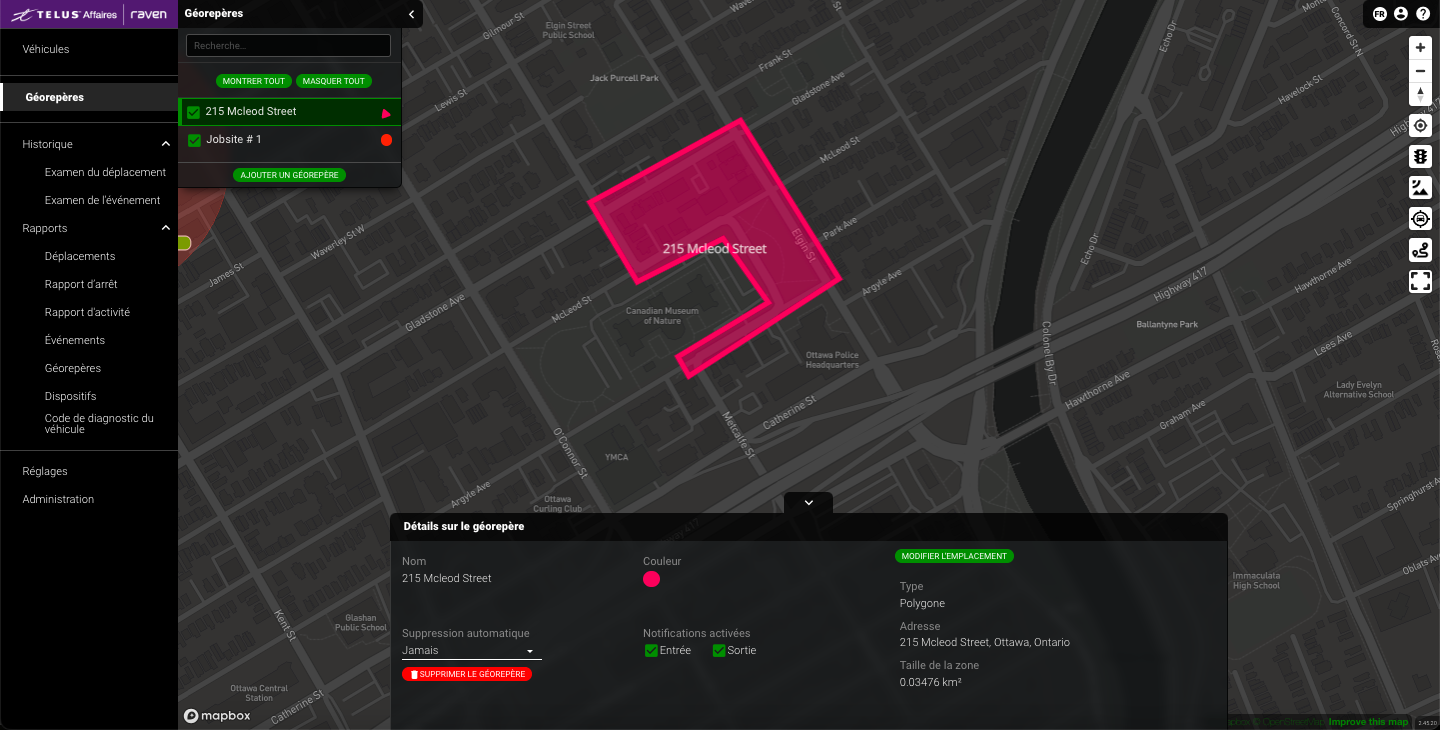Viewport: 1440px width, 730px height.
Task: Go to Rapport d'arrêt
Action: click(81, 284)
